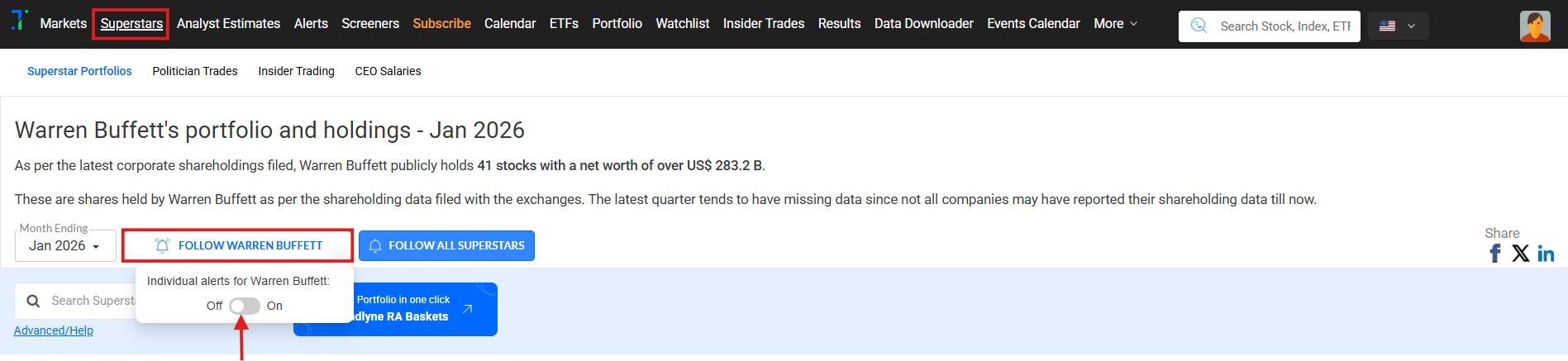Click the Search Superstar magnifier icon

33,302
